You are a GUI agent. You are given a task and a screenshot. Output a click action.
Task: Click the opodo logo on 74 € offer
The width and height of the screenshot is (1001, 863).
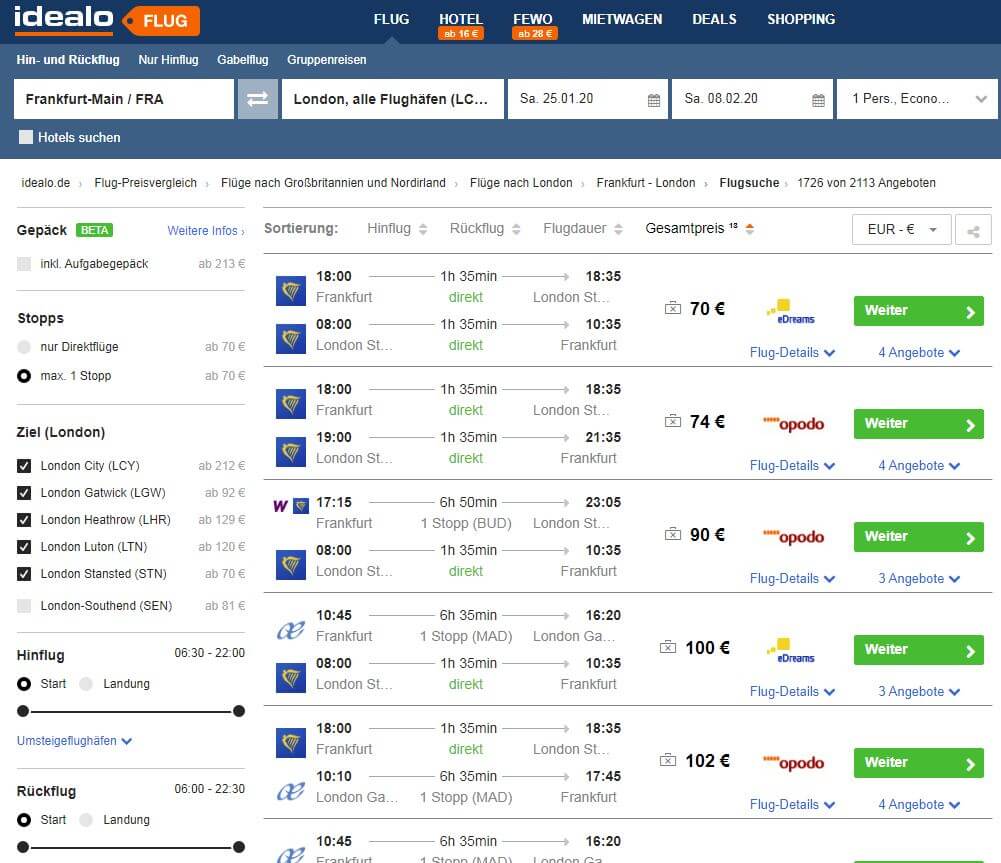tap(794, 423)
